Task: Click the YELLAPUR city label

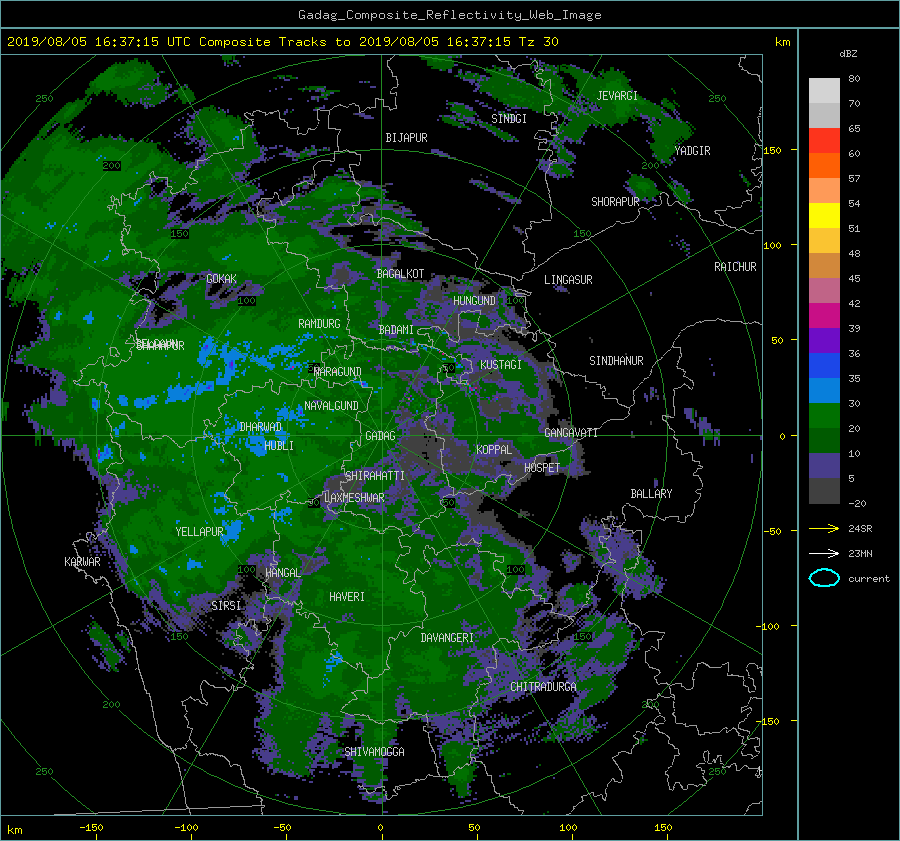Action: tap(199, 532)
